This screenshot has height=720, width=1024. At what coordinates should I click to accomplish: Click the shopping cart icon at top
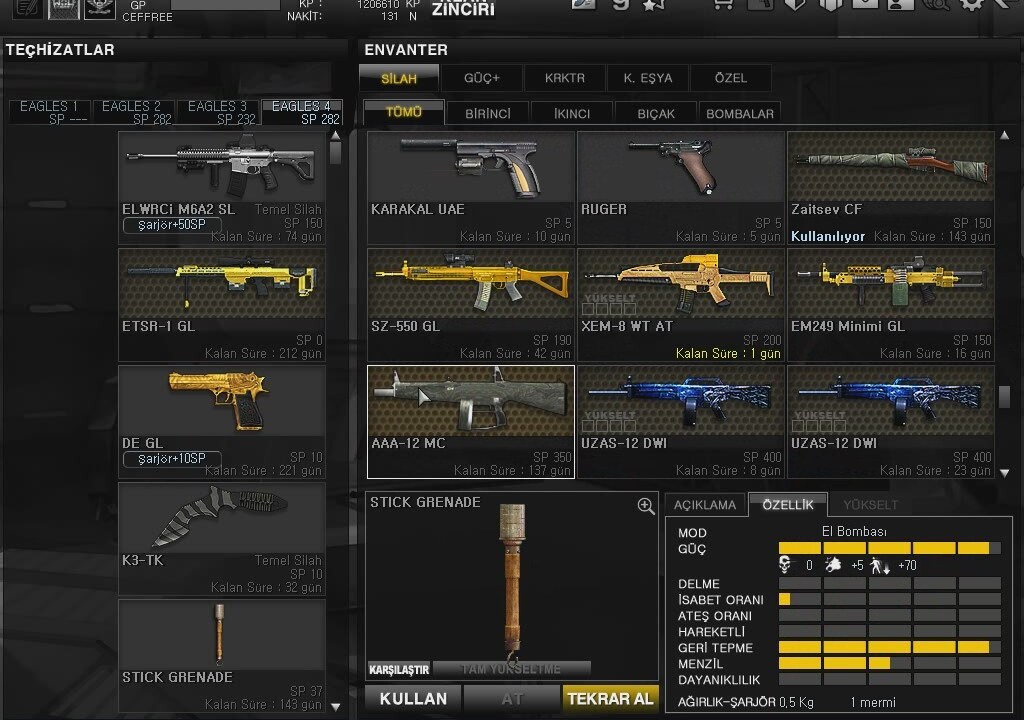723,5
